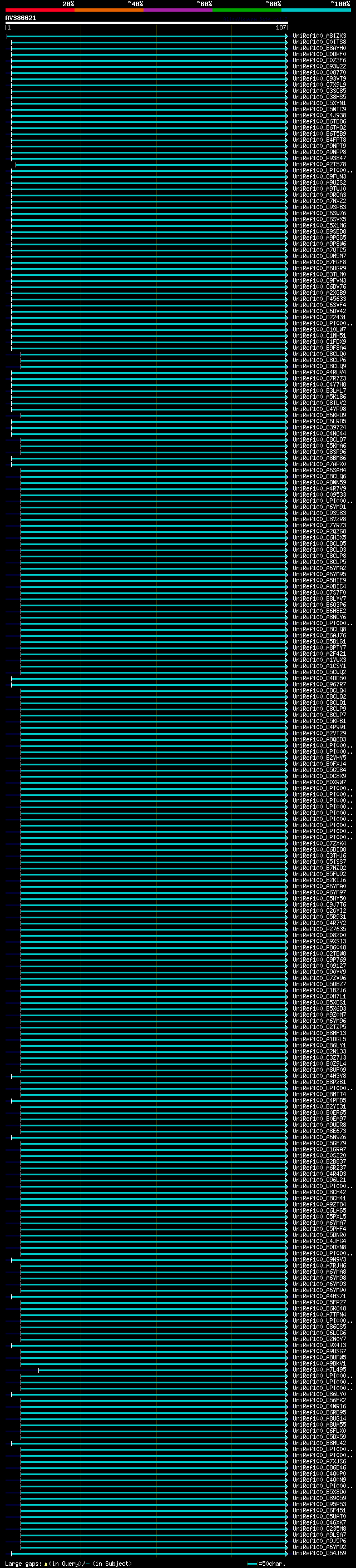This screenshot has height=1568, width=356.
Task: Click the 187 end position marker
Action: coord(281,27)
